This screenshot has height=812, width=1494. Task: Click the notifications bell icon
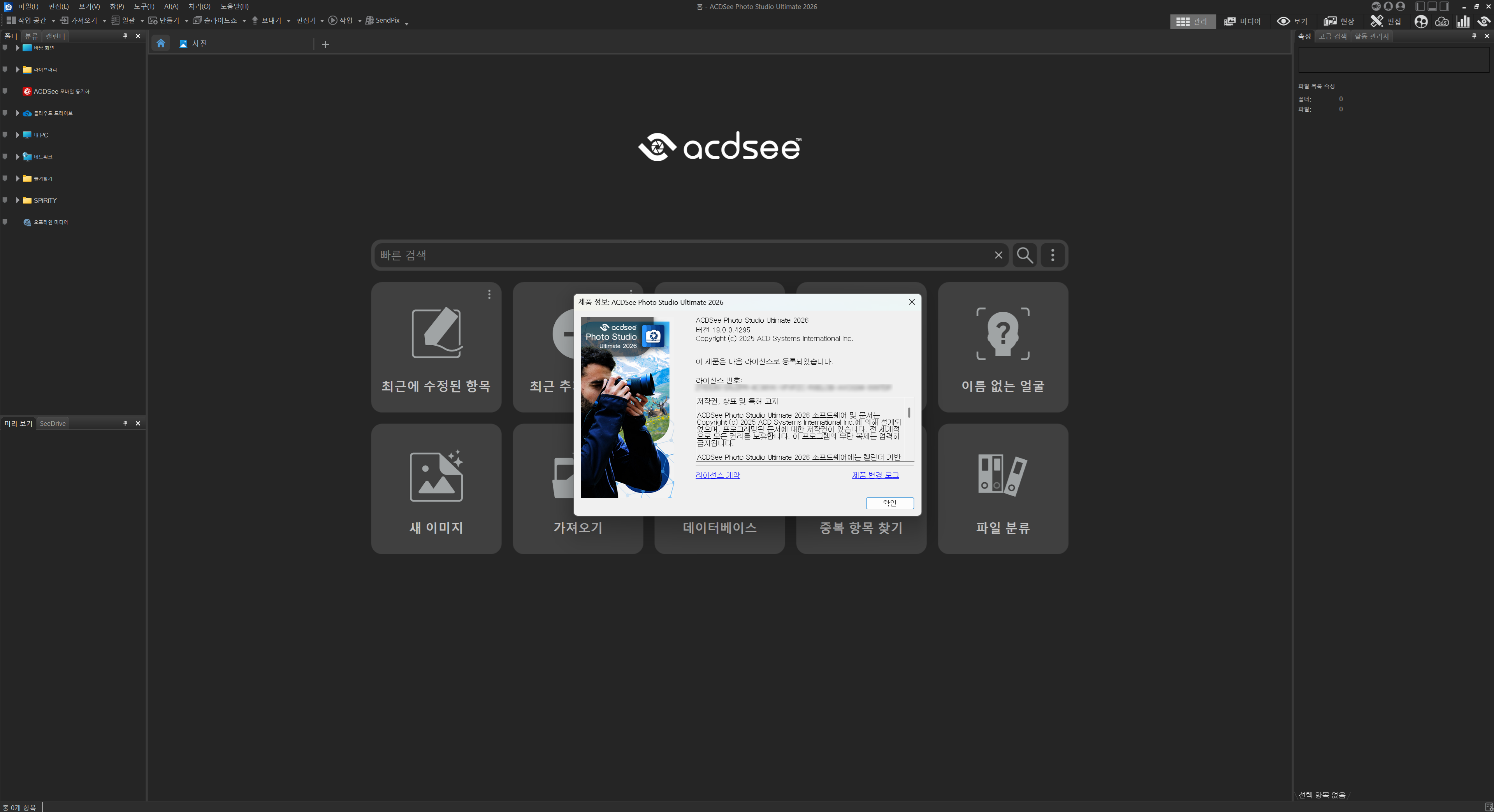click(1388, 6)
